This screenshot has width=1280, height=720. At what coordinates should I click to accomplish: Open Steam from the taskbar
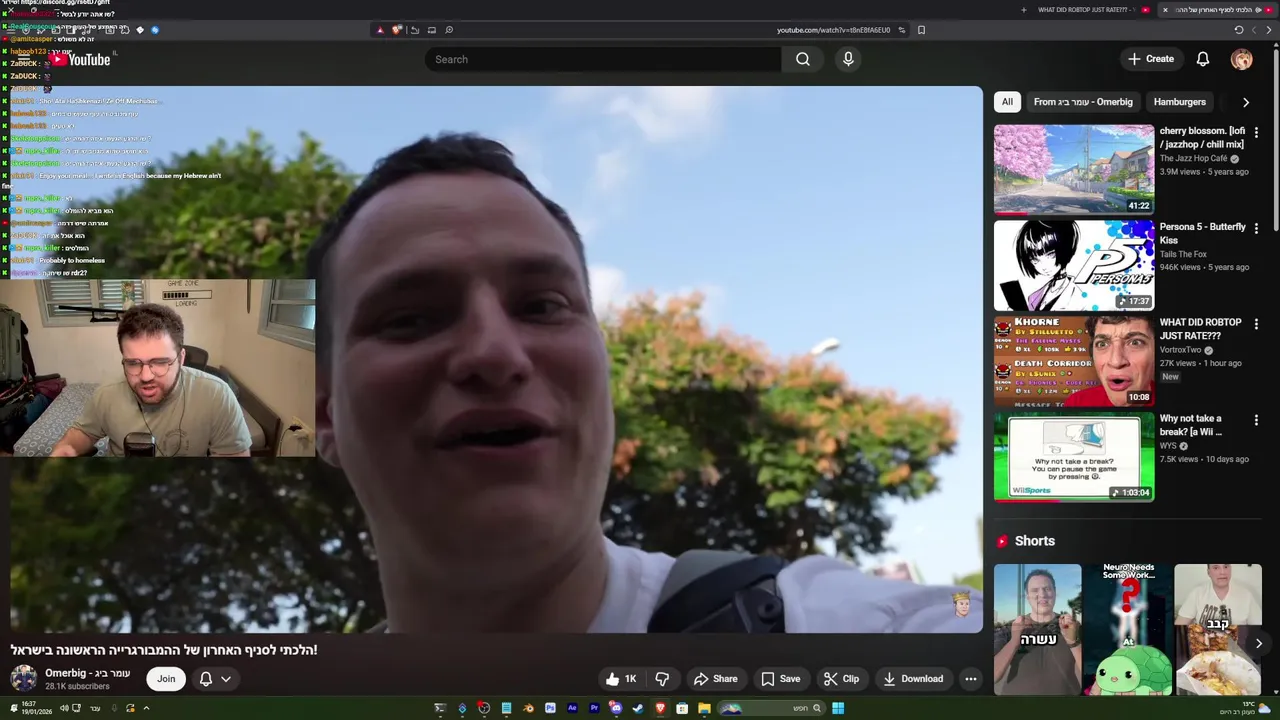[x=638, y=709]
